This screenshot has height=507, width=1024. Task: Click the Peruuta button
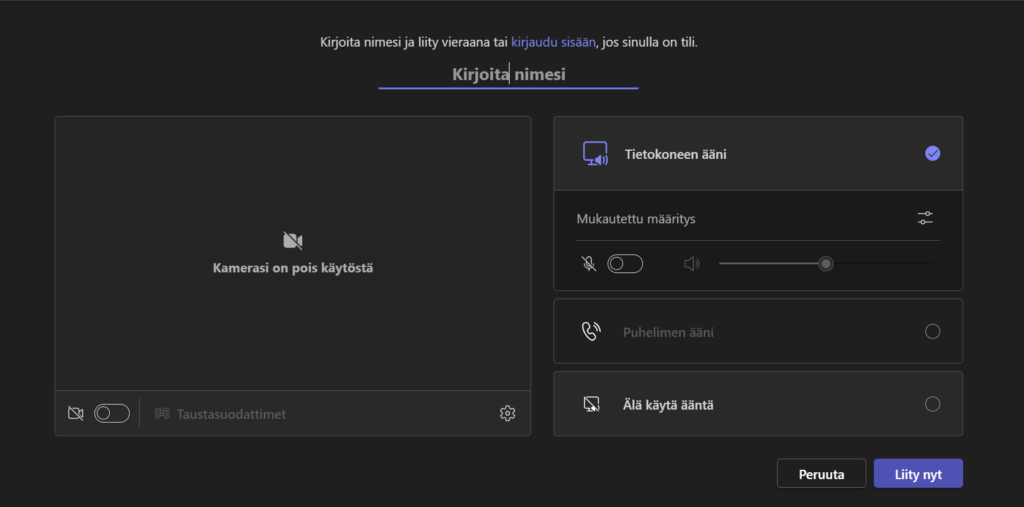[822, 474]
